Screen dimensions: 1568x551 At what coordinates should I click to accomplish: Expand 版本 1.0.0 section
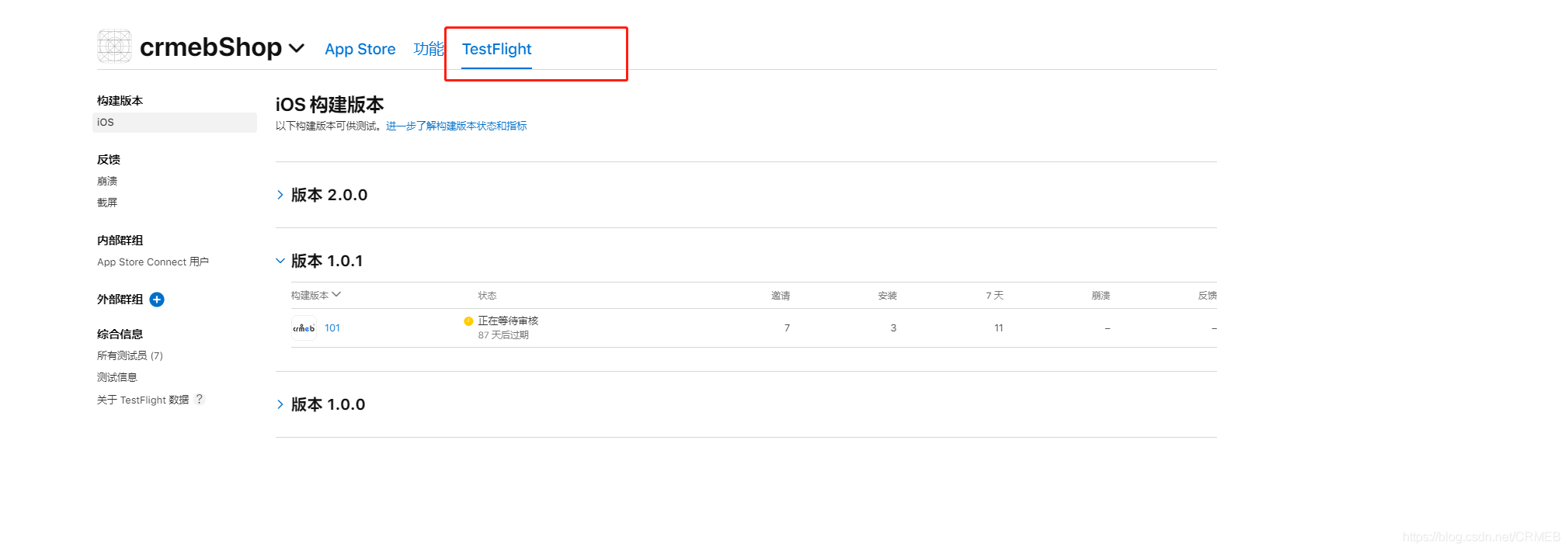click(x=280, y=404)
